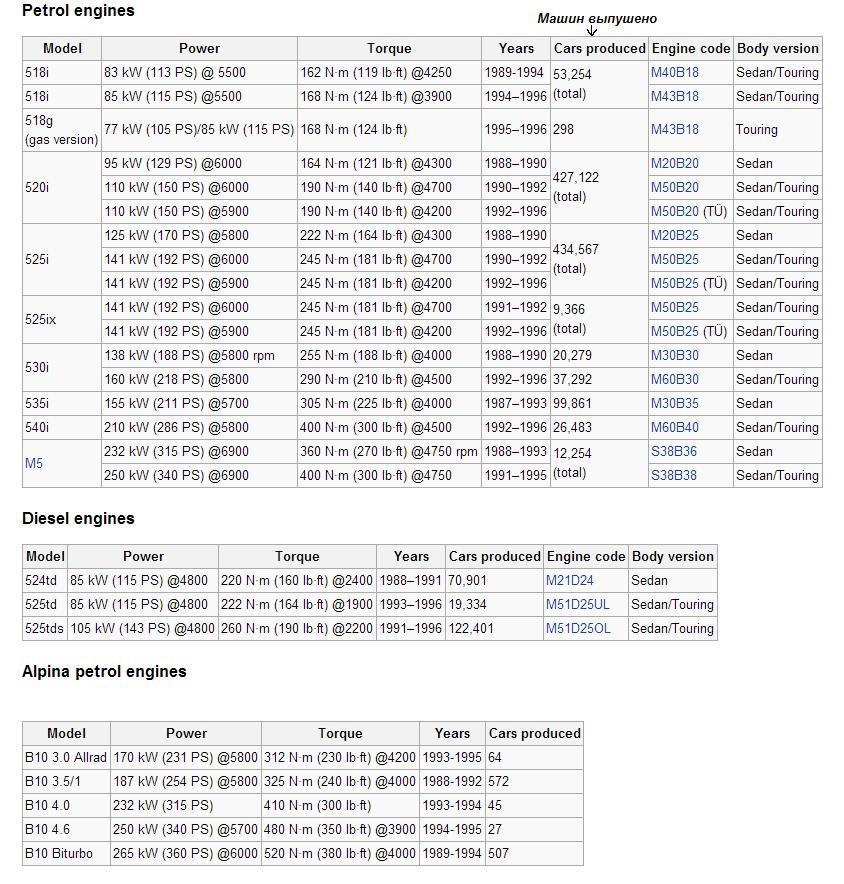Image resolution: width=844 pixels, height=884 pixels.
Task: Open the M60B30 engine code link
Action: (x=674, y=379)
